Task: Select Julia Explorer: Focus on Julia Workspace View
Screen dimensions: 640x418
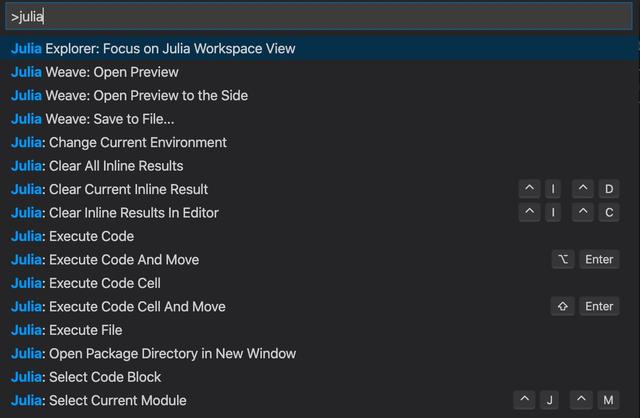Action: click(153, 49)
